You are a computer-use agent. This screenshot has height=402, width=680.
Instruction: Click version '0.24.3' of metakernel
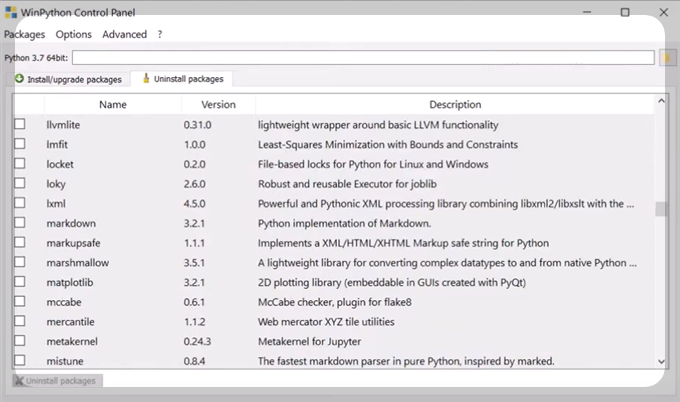click(197, 342)
